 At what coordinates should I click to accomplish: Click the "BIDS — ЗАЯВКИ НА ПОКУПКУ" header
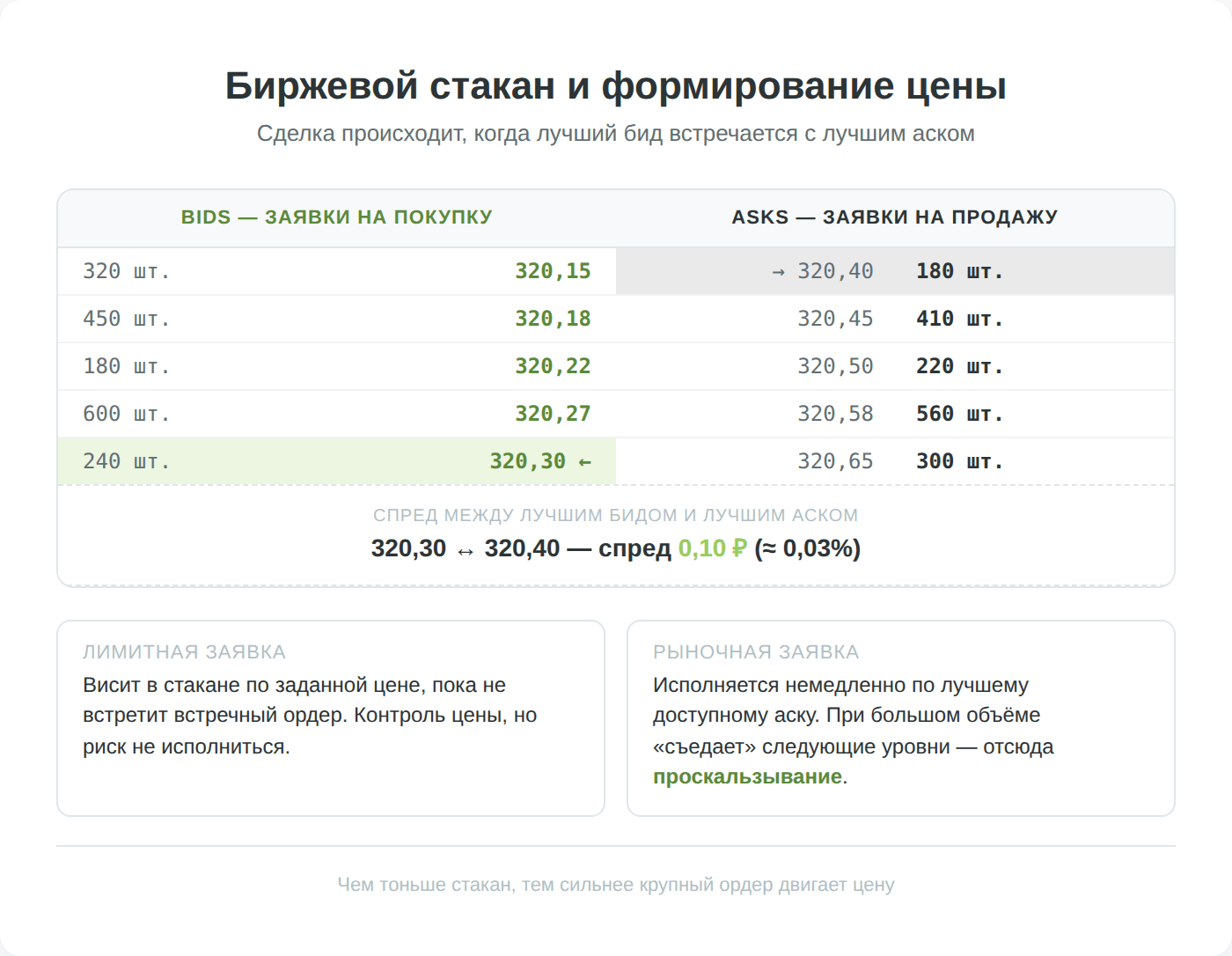click(337, 217)
